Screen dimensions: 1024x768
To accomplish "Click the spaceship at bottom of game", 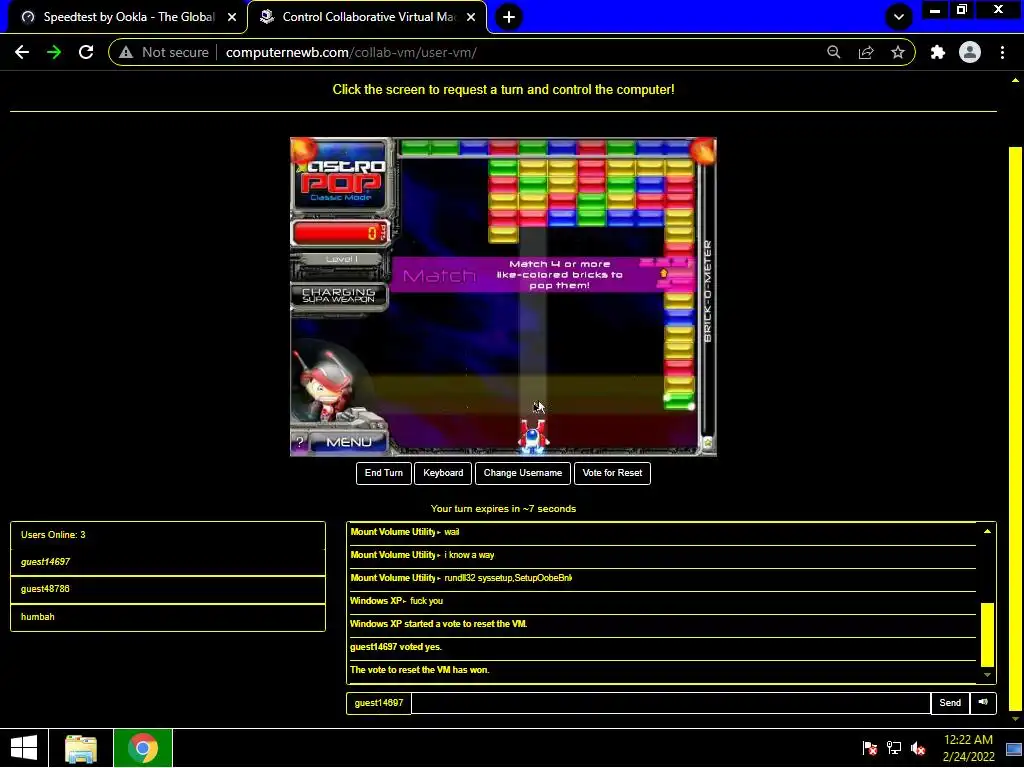I will (x=533, y=437).
